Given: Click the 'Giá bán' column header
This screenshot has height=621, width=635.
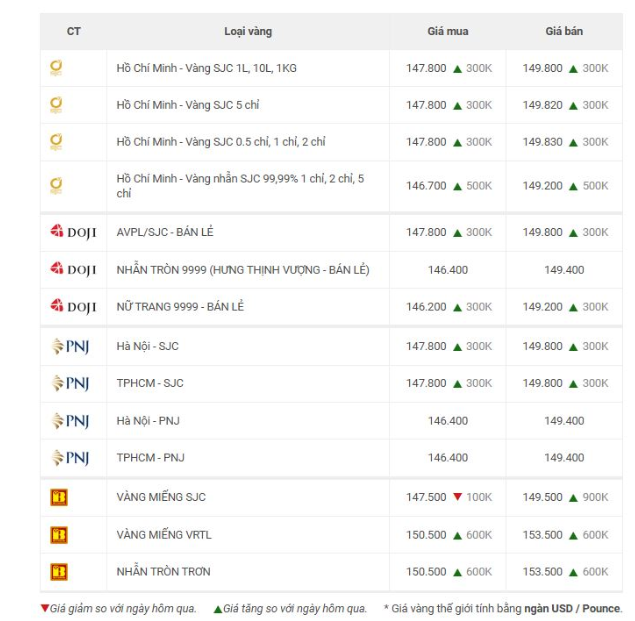Looking at the screenshot, I should tap(564, 31).
